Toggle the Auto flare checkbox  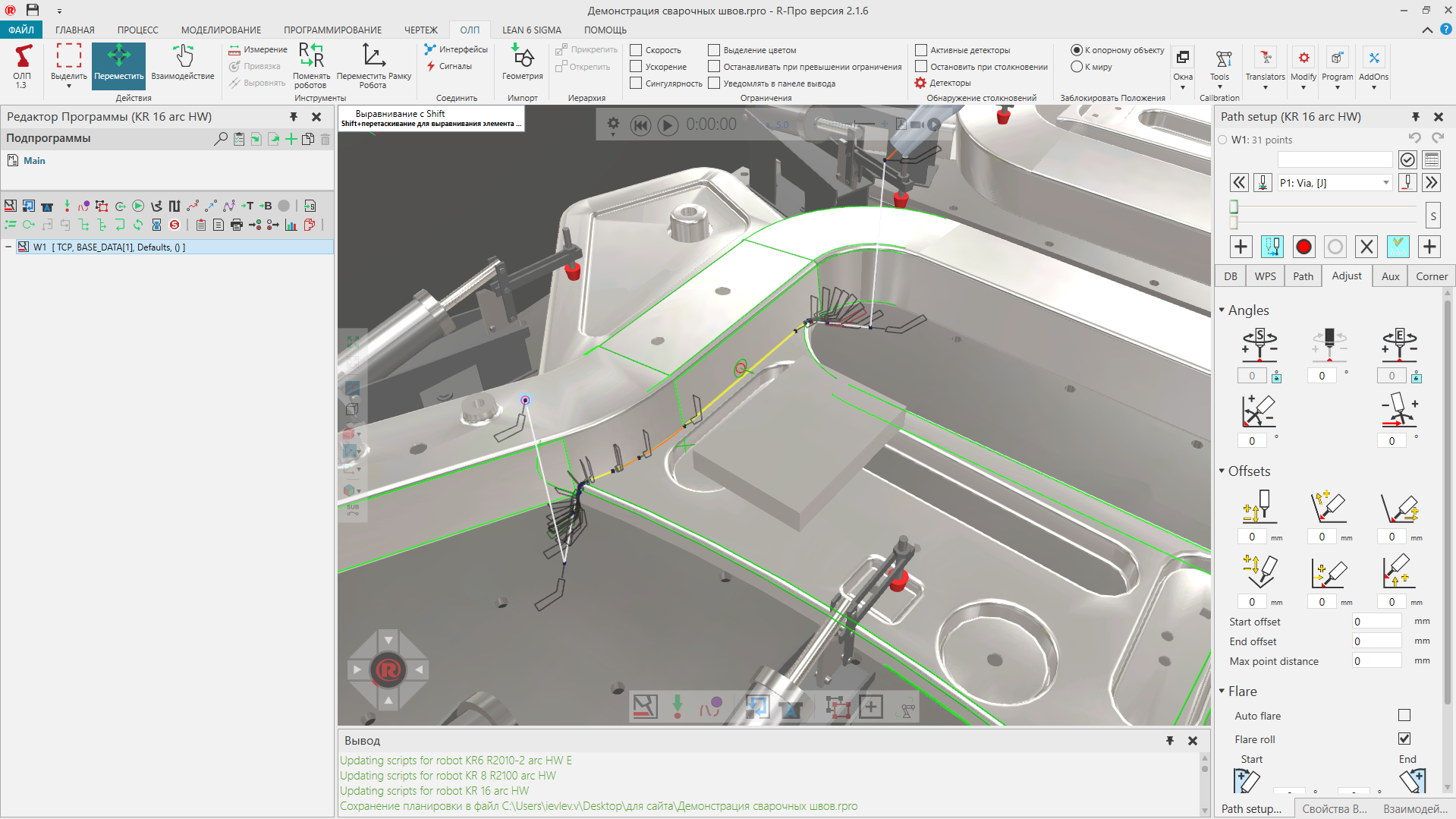1404,716
